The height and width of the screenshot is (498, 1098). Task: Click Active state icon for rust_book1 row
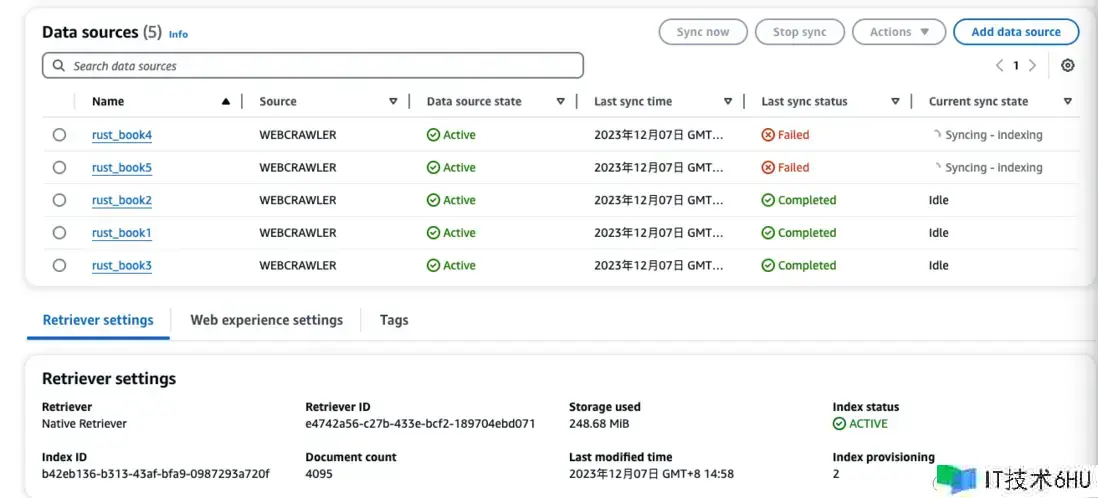[433, 233]
